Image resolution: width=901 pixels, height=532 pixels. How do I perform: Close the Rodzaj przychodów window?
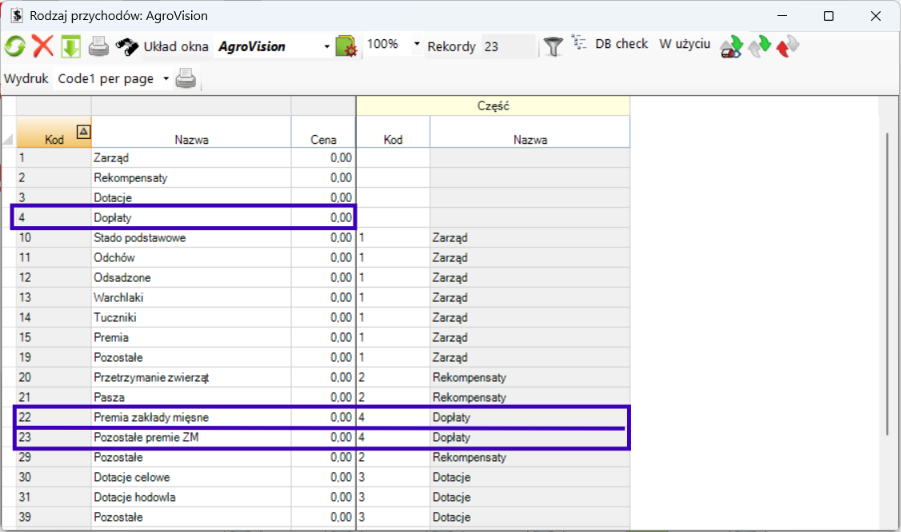click(876, 16)
